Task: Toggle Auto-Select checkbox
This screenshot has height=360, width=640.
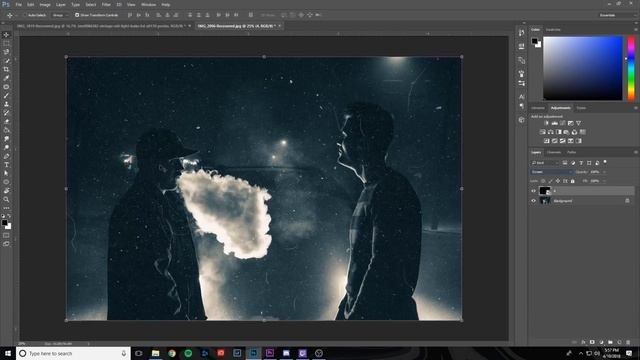Action: tap(24, 15)
